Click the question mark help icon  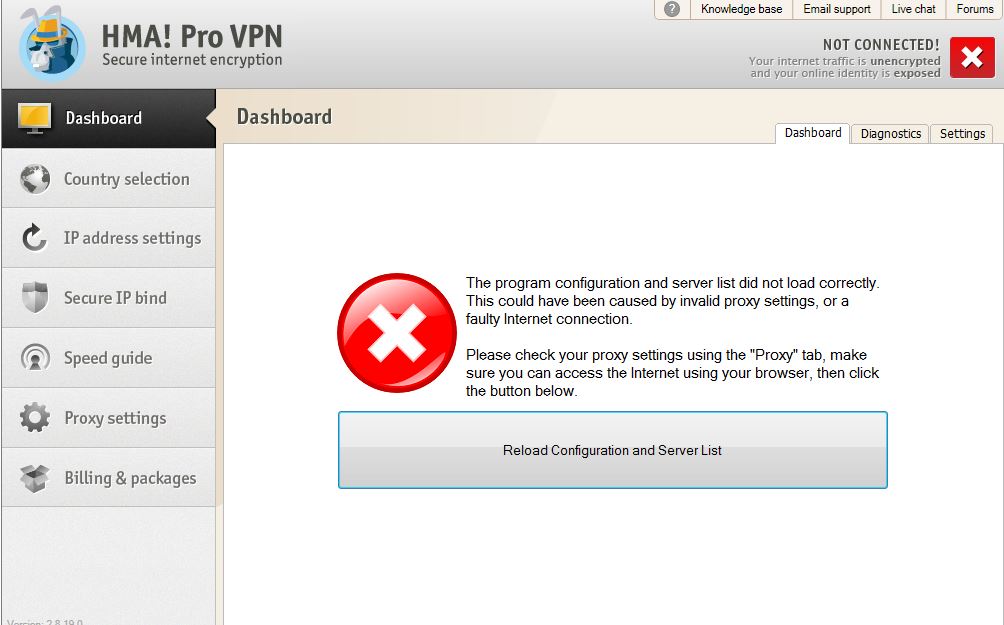click(672, 9)
